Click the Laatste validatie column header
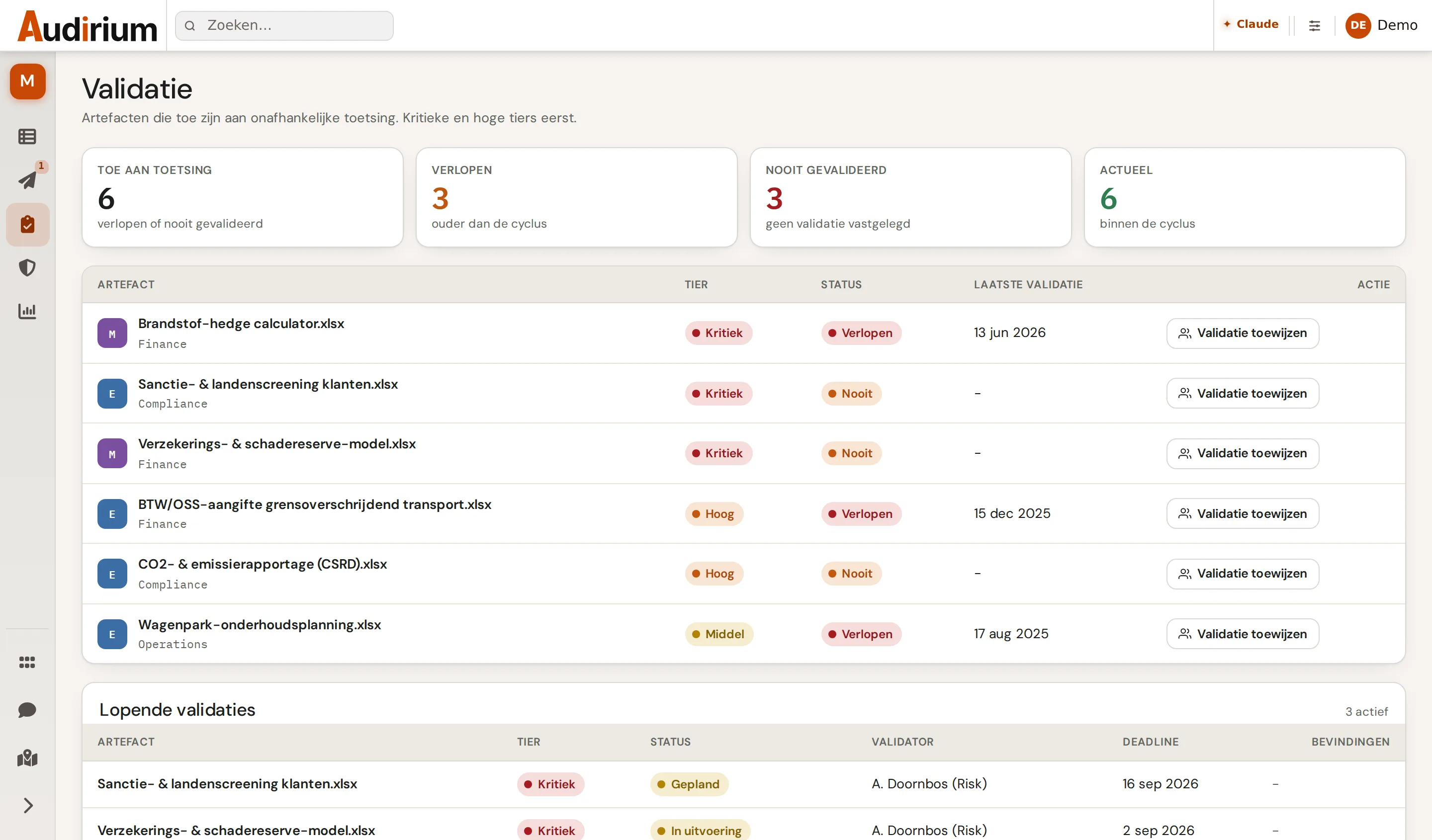Viewport: 1432px width, 840px height. [1028, 284]
